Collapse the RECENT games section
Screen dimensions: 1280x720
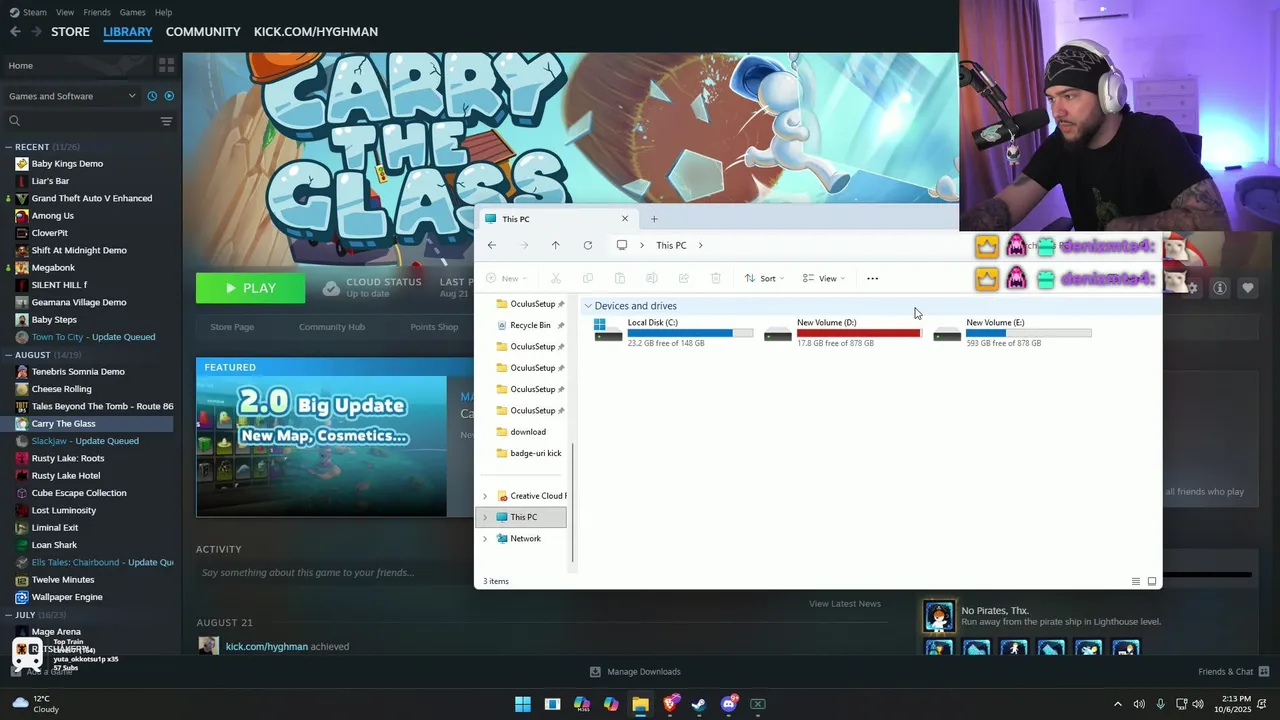coord(8,147)
